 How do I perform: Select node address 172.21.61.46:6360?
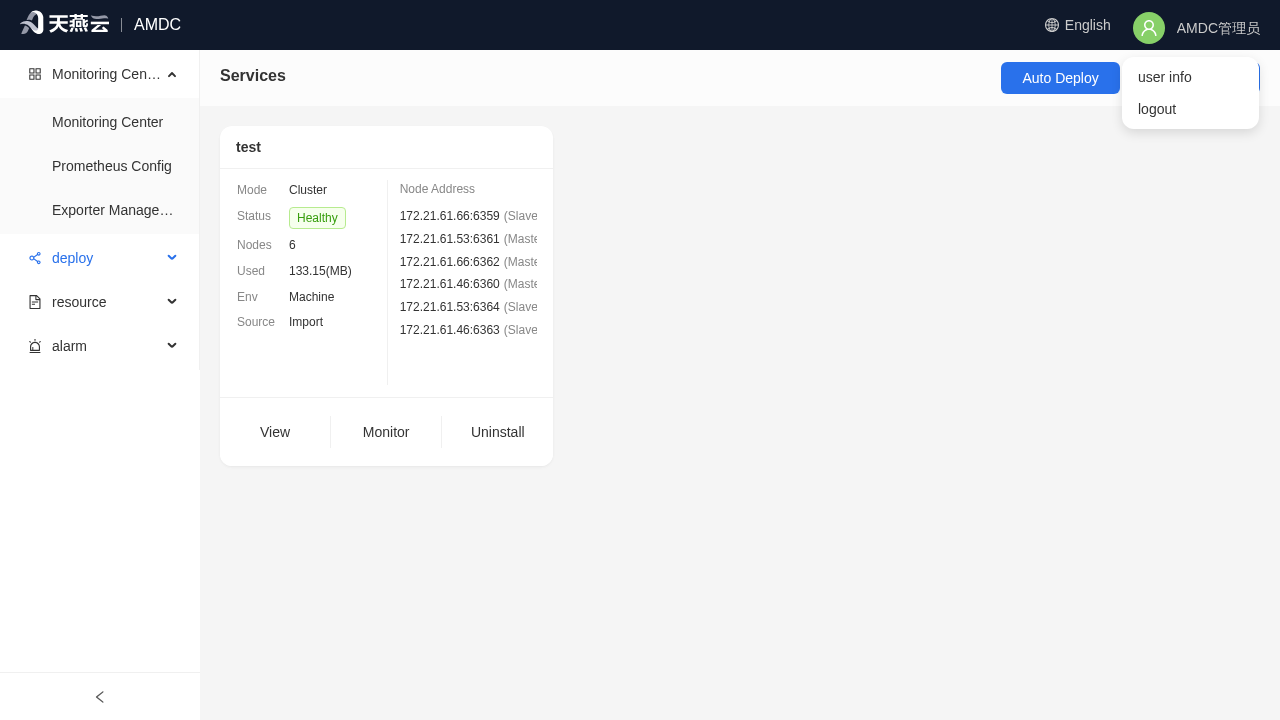450,284
